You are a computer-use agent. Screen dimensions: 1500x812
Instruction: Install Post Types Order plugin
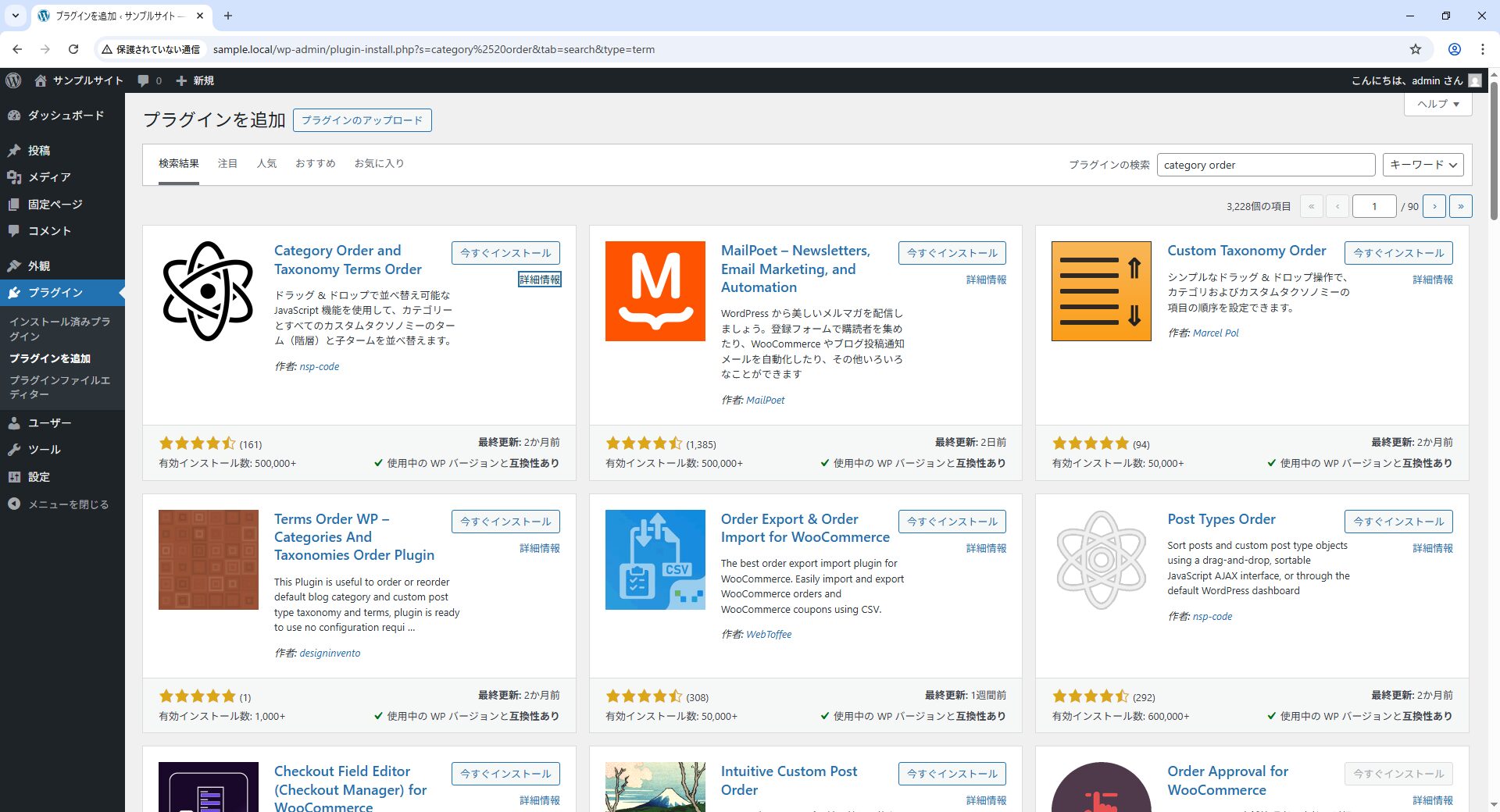[x=1398, y=522]
